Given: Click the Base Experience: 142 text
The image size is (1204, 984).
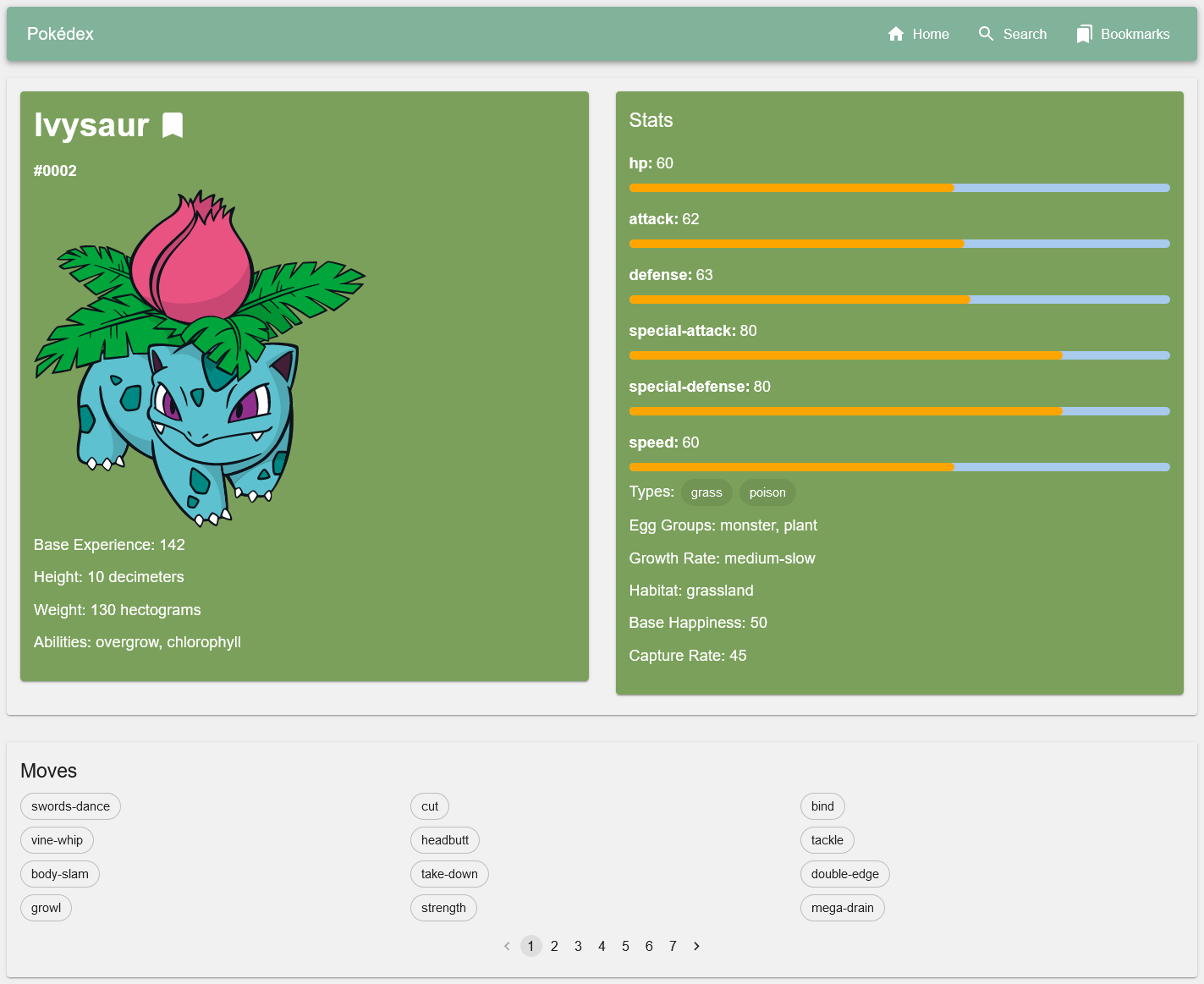Looking at the screenshot, I should point(109,545).
